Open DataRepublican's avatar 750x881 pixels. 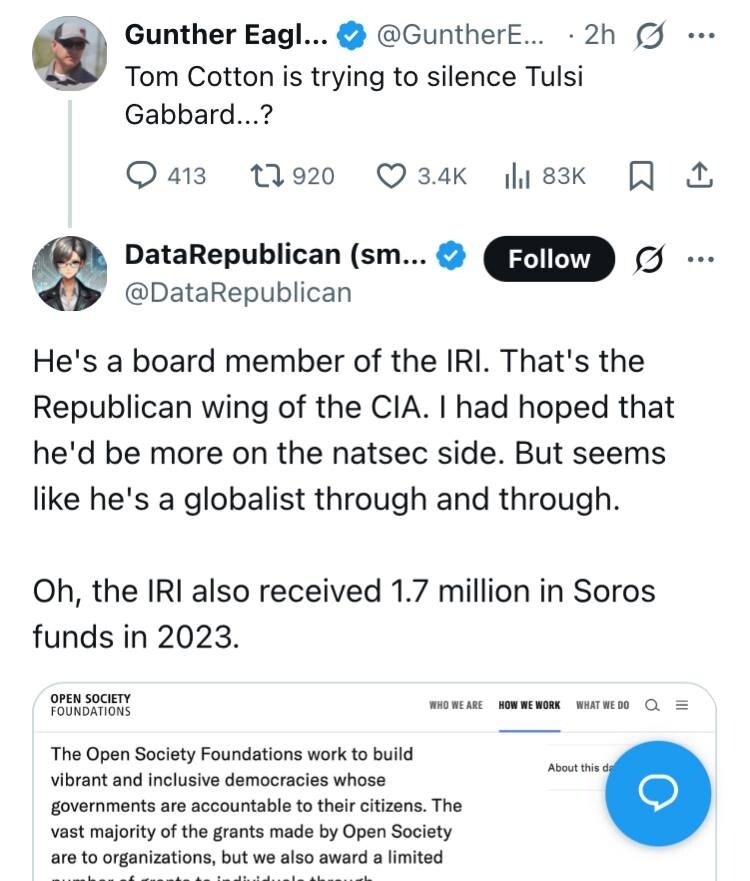69,273
